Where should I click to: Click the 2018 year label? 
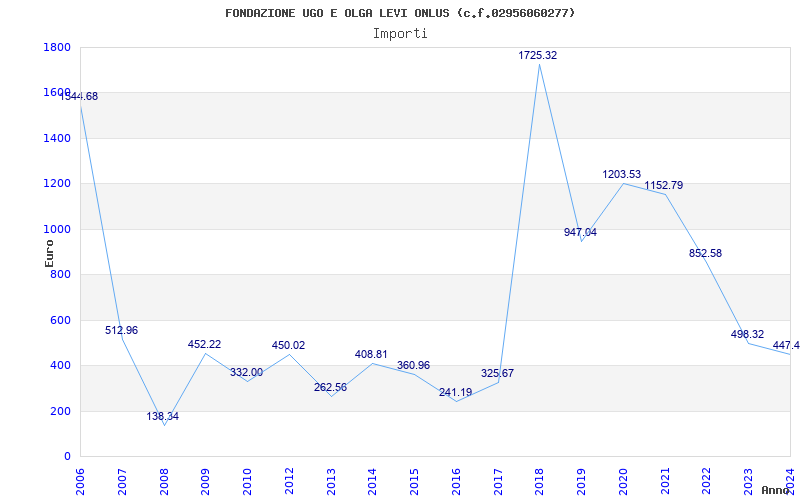tap(540, 482)
